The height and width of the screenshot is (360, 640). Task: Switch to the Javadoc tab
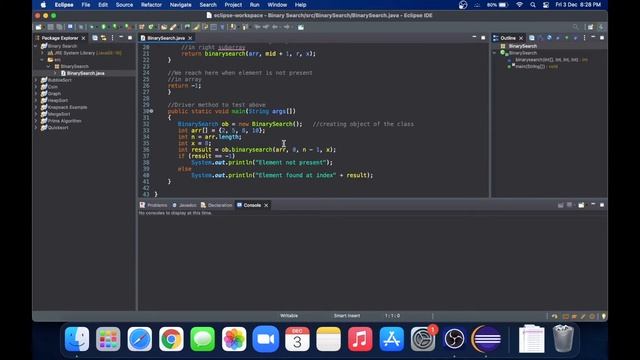pos(184,205)
